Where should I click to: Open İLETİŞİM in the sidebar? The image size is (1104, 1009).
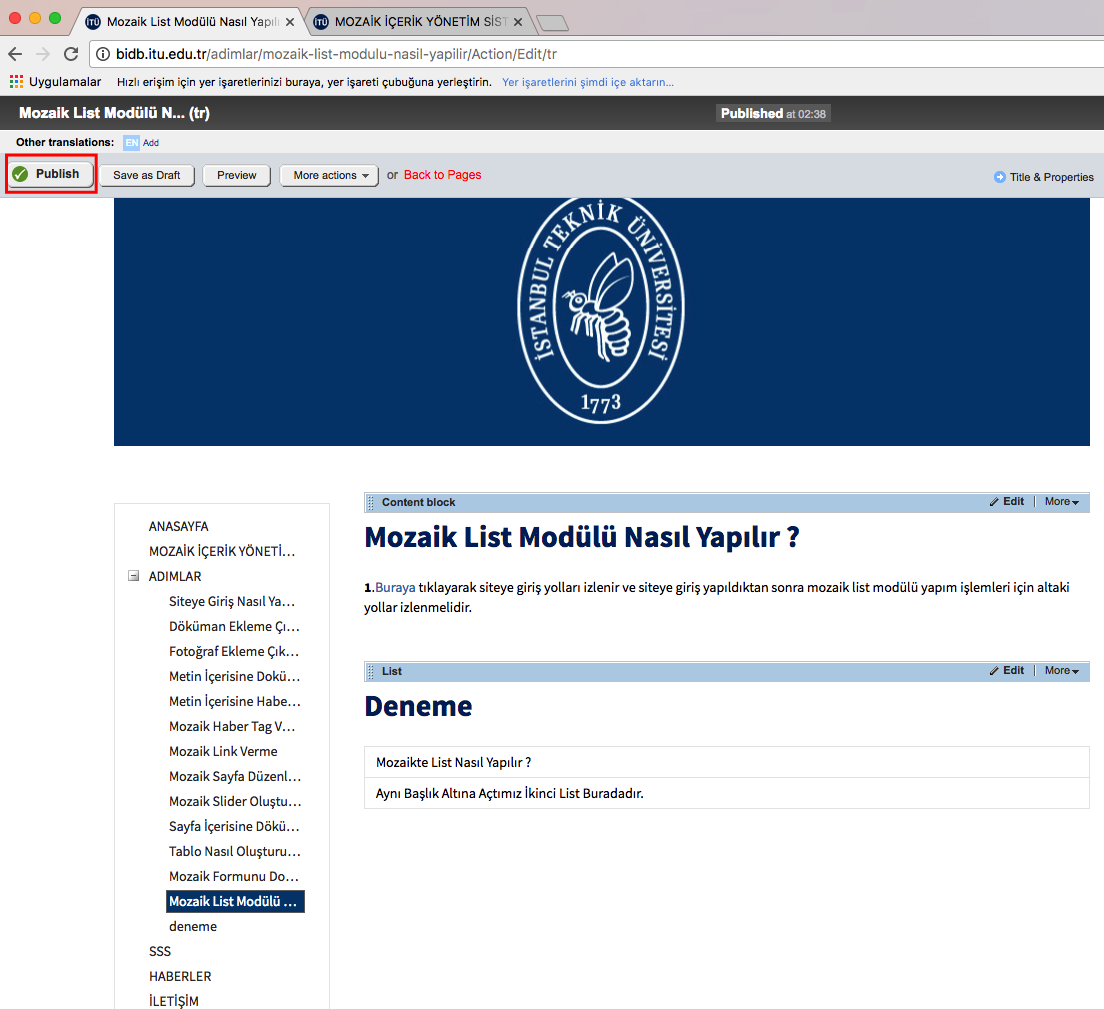[174, 1001]
